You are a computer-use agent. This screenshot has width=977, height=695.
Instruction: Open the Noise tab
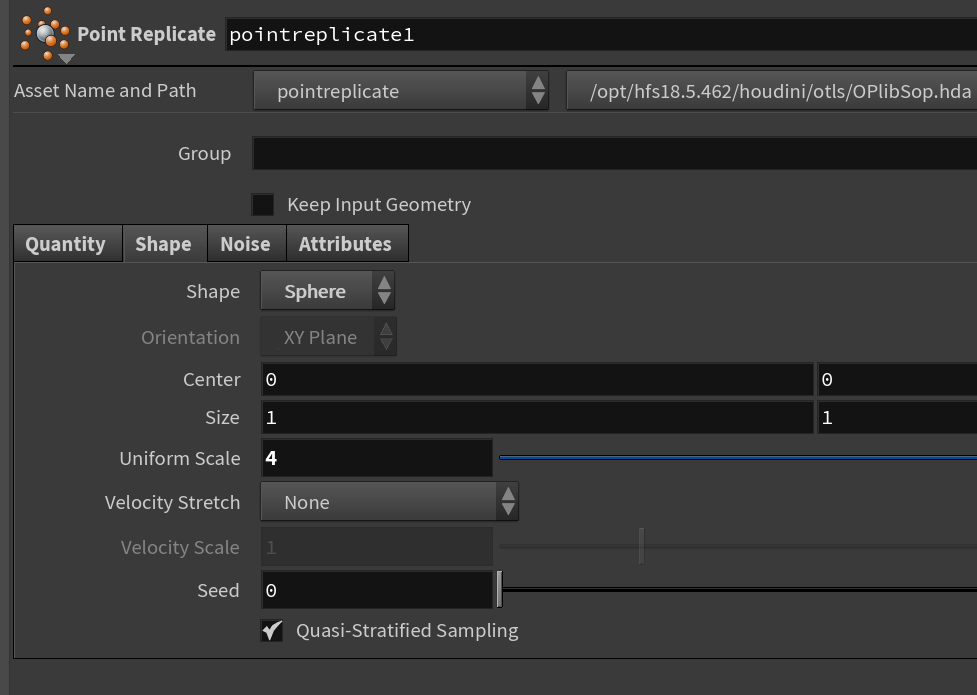pyautogui.click(x=245, y=244)
